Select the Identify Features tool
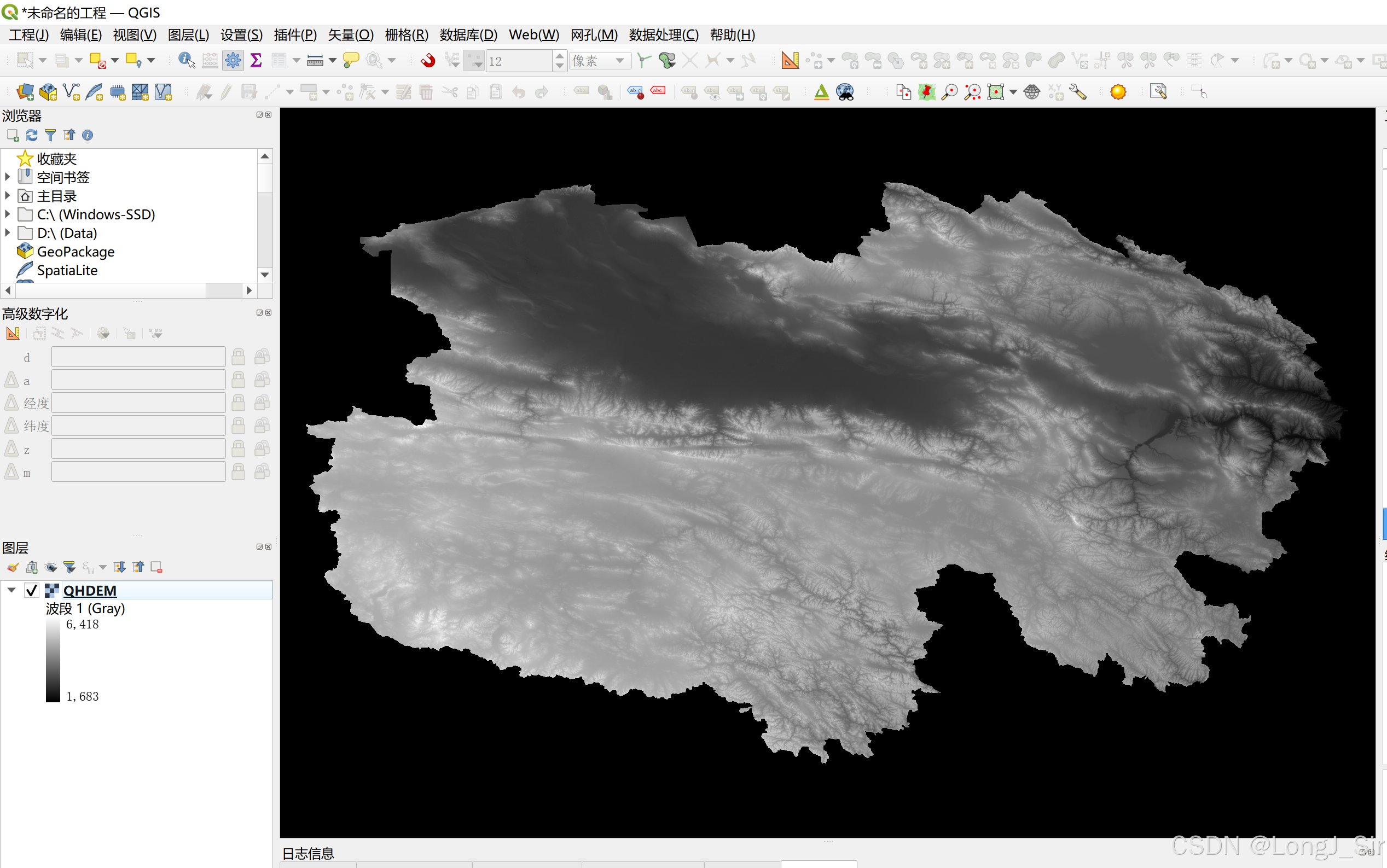Image resolution: width=1387 pixels, height=868 pixels. [x=186, y=60]
